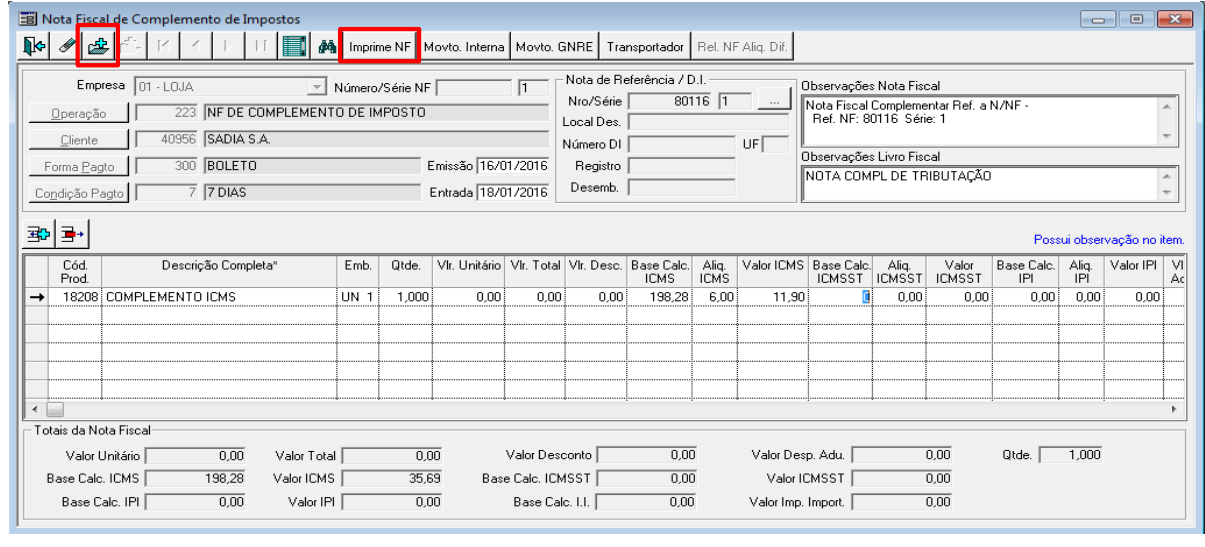The image size is (1205, 547).
Task: Click the 11,90 Valor ICMS cell
Action: click(773, 297)
